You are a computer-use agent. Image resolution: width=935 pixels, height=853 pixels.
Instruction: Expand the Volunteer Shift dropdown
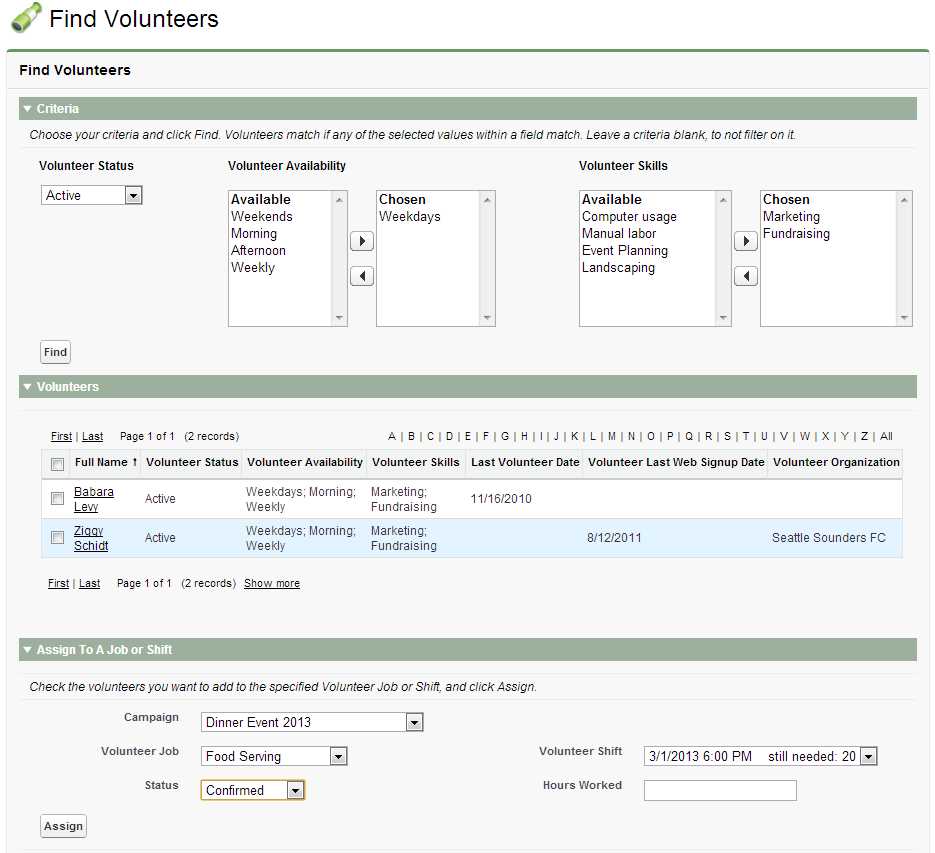(760, 757)
